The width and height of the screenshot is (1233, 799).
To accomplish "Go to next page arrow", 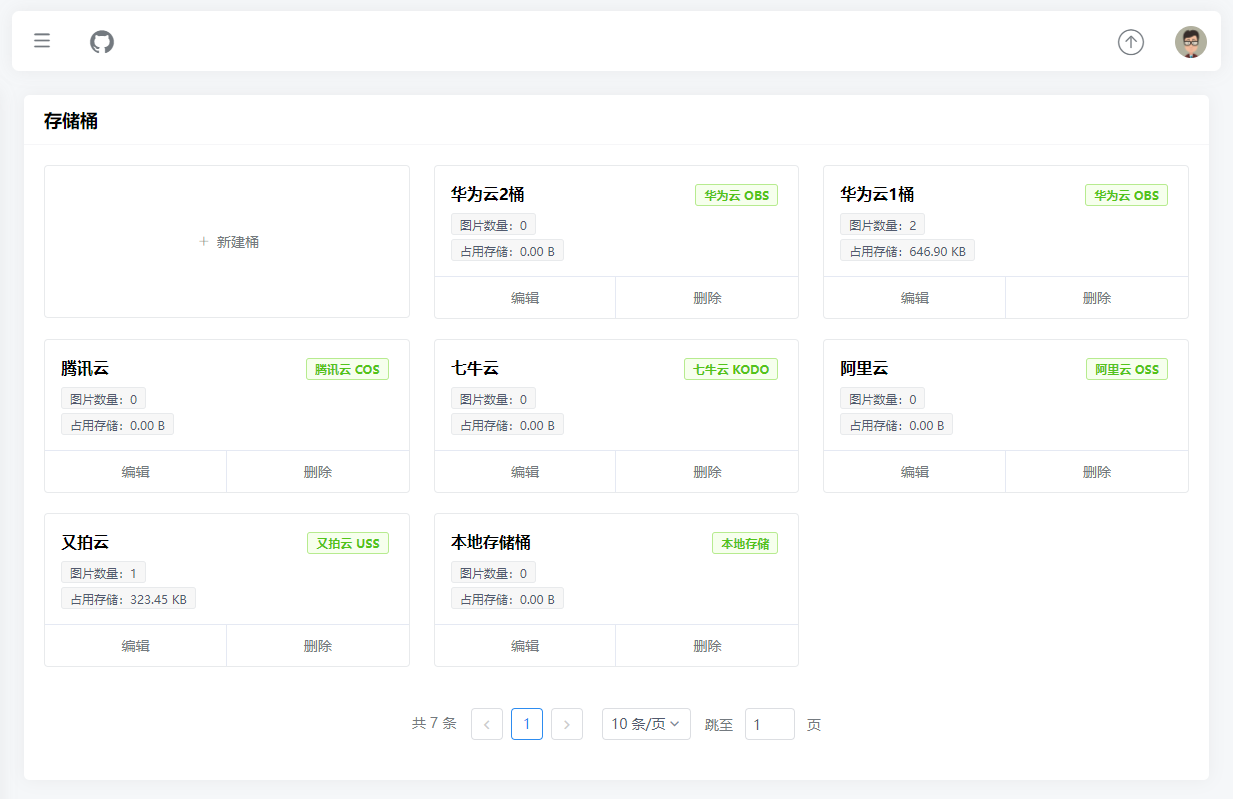I will click(567, 724).
